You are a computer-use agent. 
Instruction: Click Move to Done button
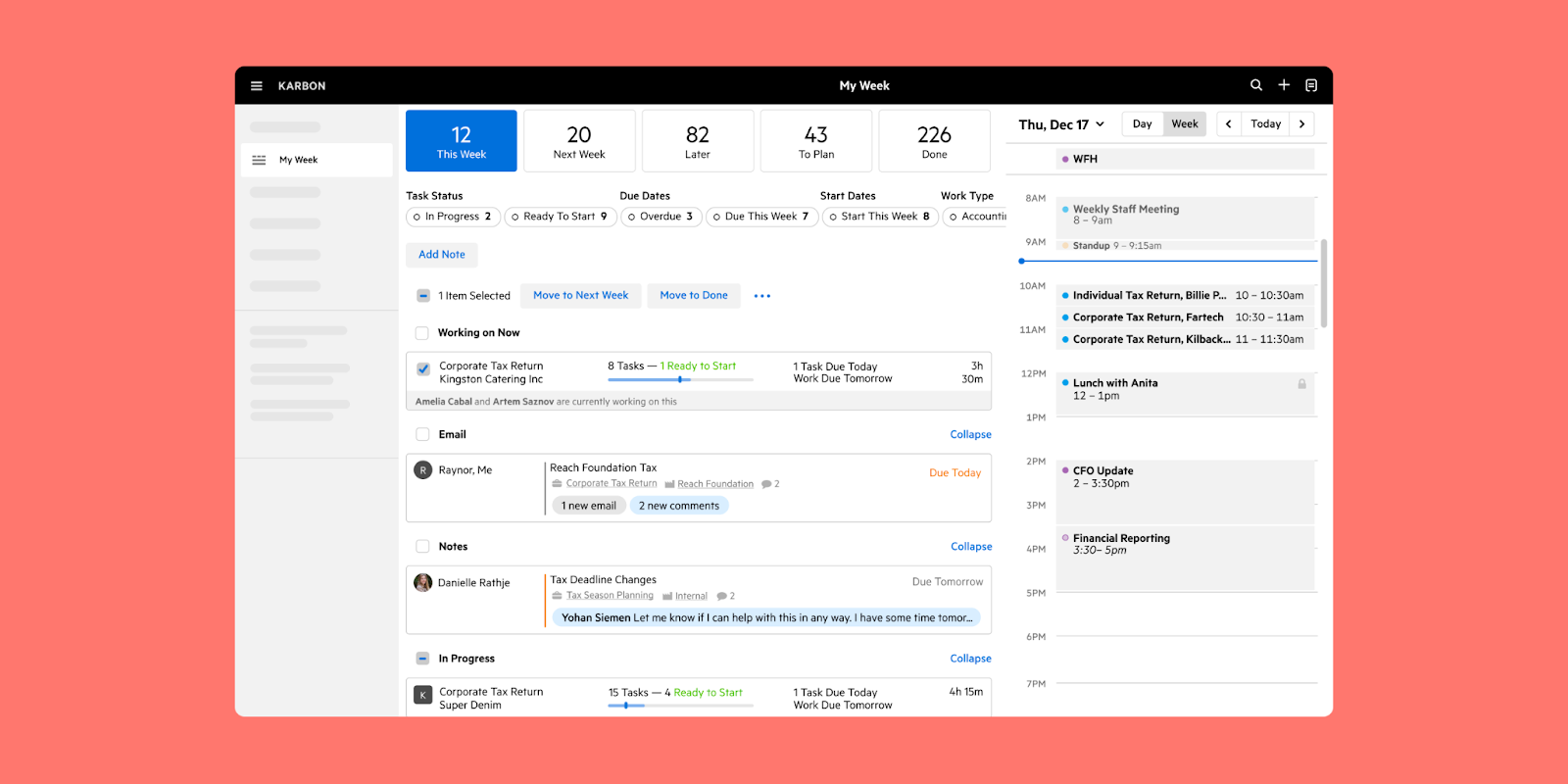(694, 296)
